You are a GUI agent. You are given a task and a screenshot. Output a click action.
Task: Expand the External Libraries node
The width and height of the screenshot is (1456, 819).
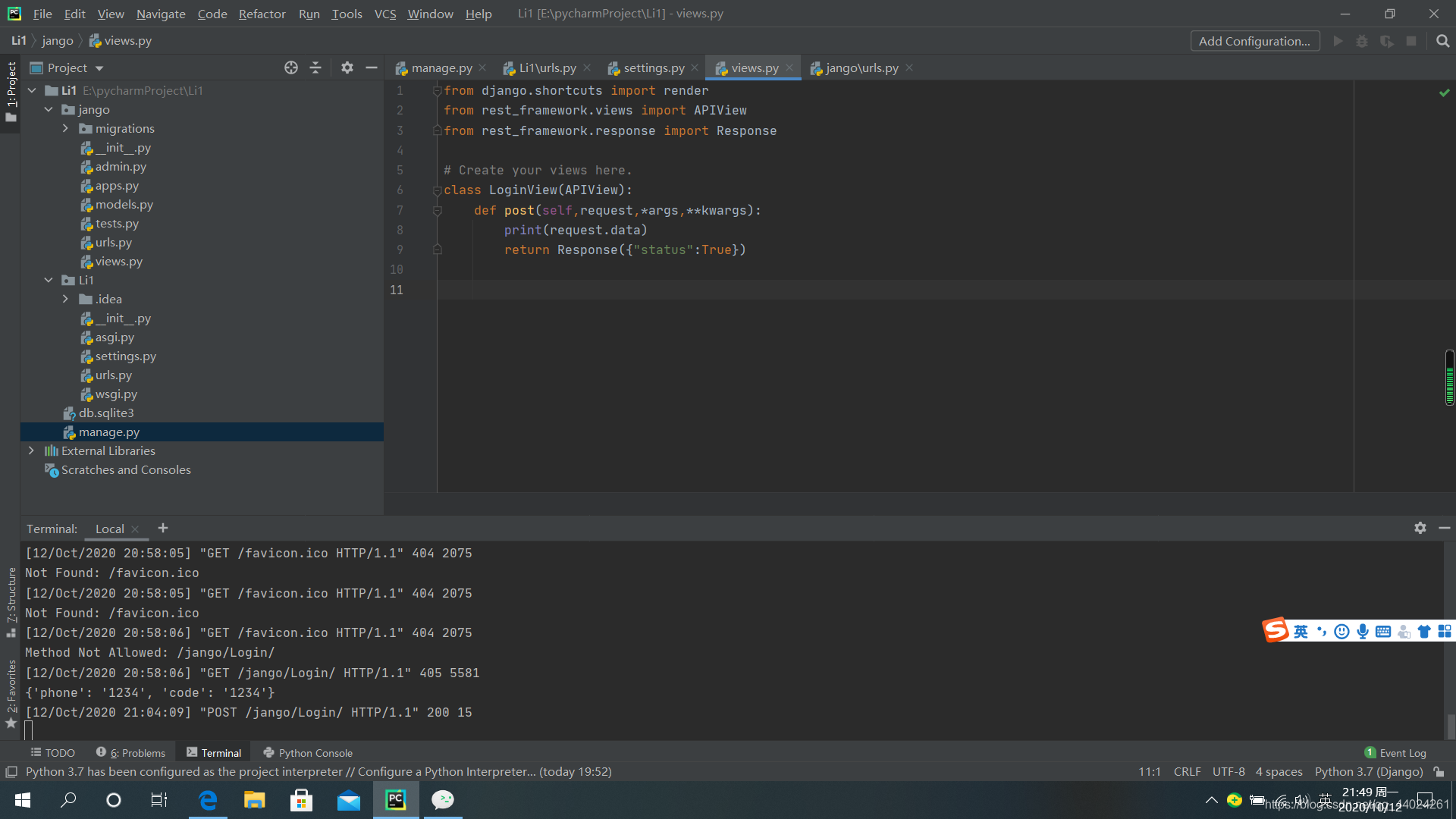point(31,450)
